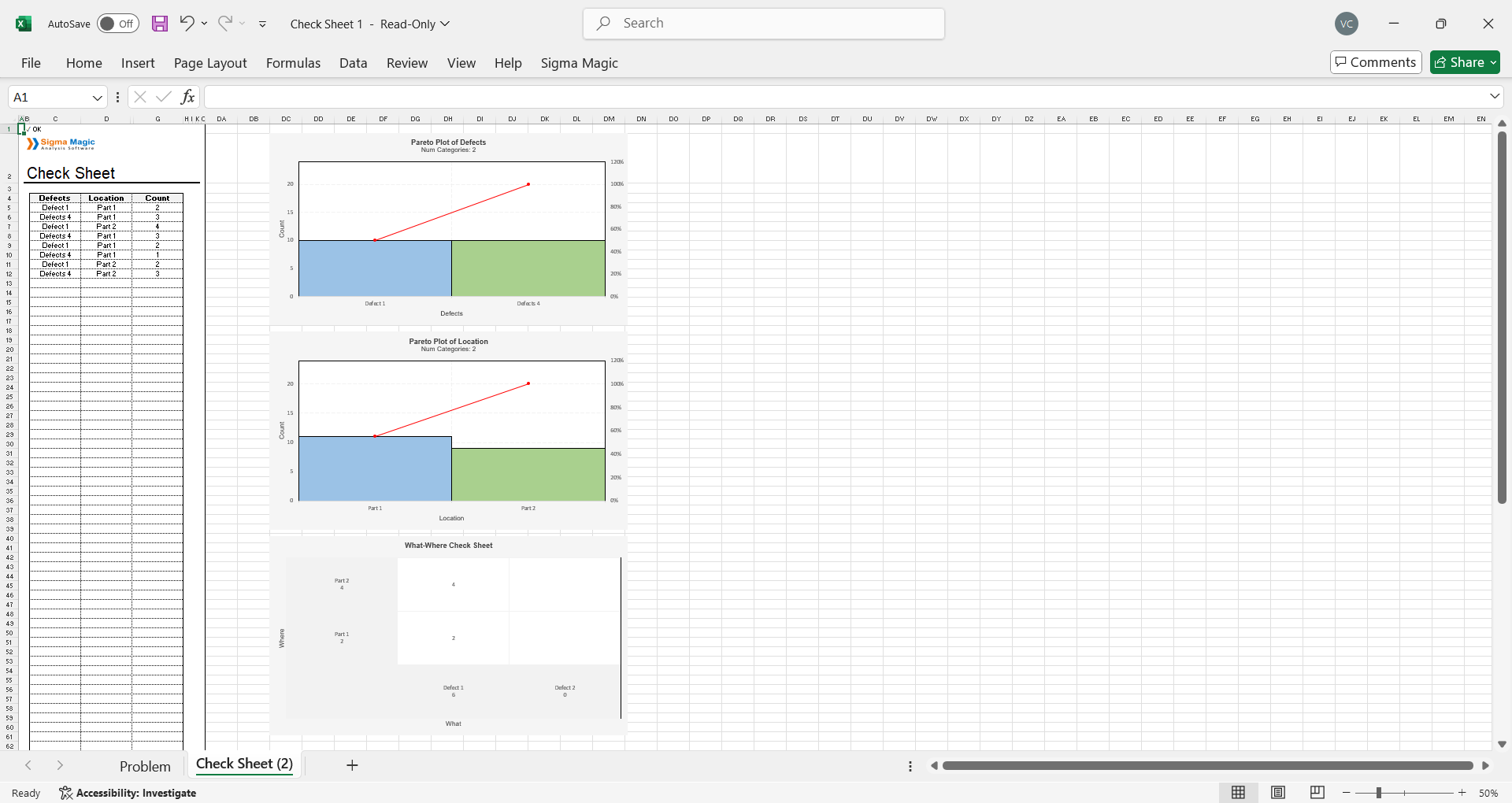Image resolution: width=1512 pixels, height=803 pixels.
Task: Open the Sigma Magic ribbon tab
Action: 579,63
